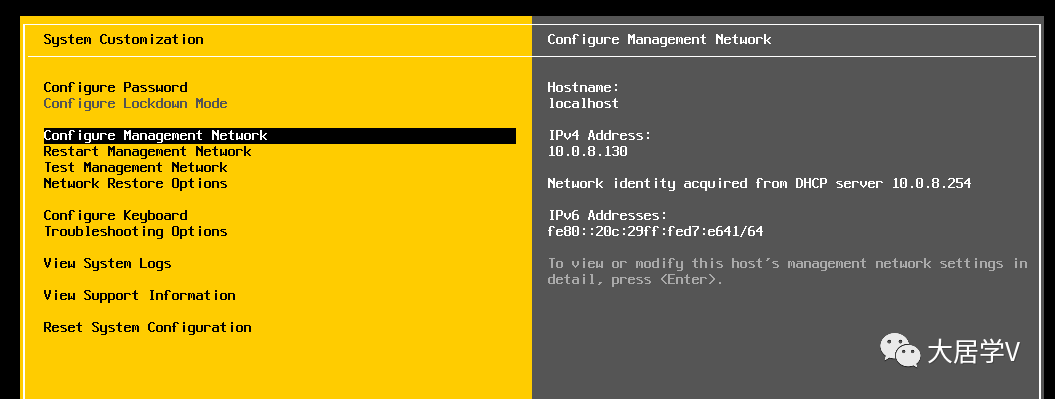
Task: Click the hostname value localhost
Action: 583,104
